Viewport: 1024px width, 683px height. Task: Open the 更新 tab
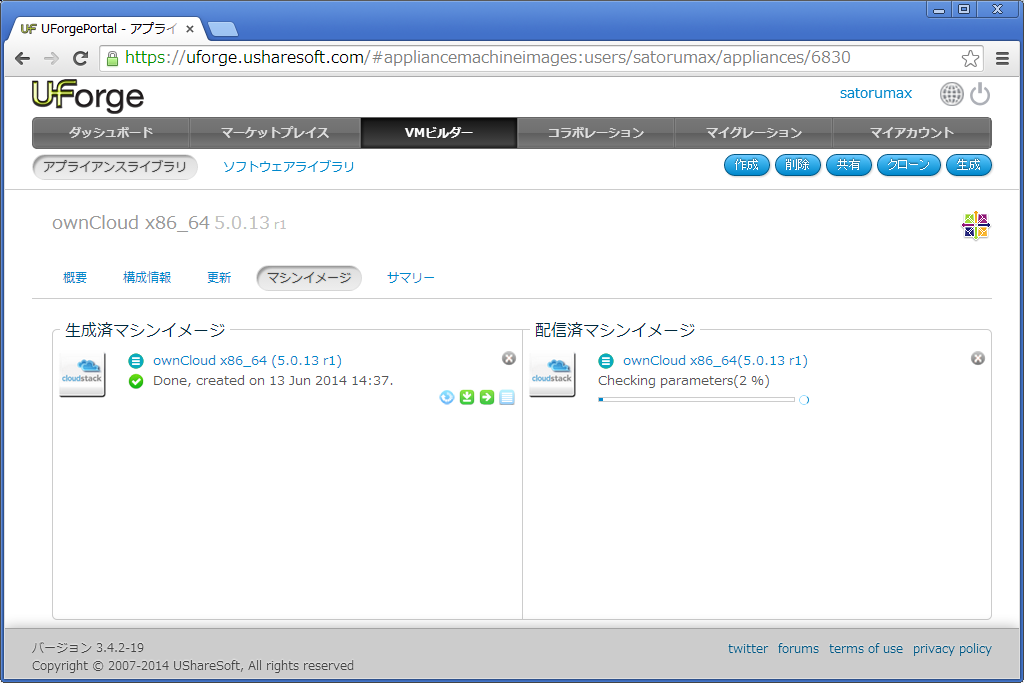pyautogui.click(x=219, y=278)
